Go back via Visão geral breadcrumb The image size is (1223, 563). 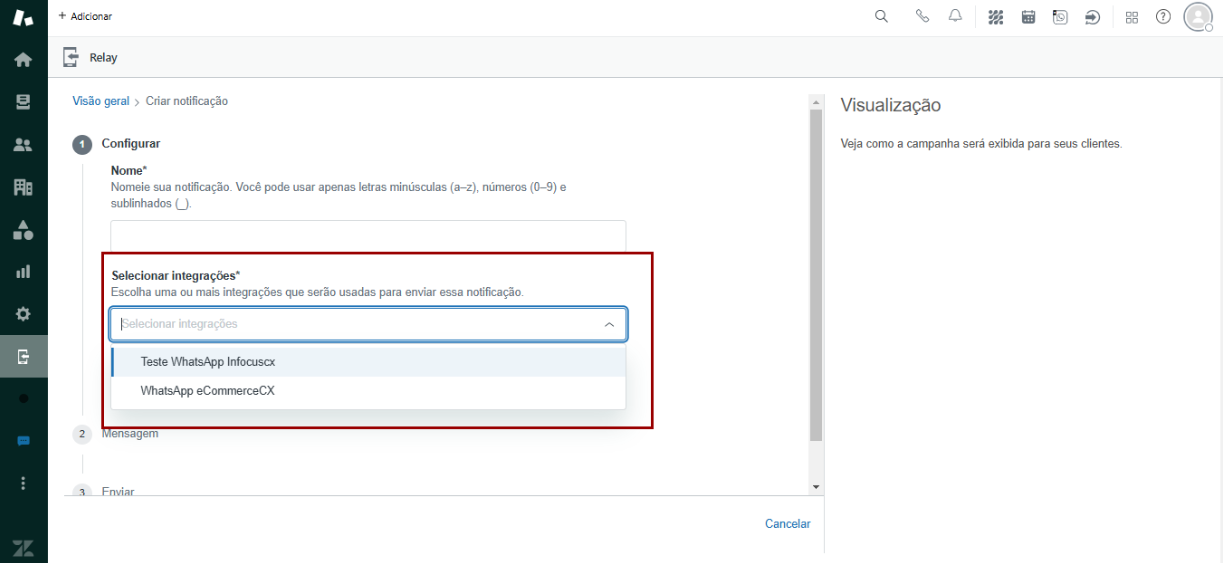tap(101, 101)
